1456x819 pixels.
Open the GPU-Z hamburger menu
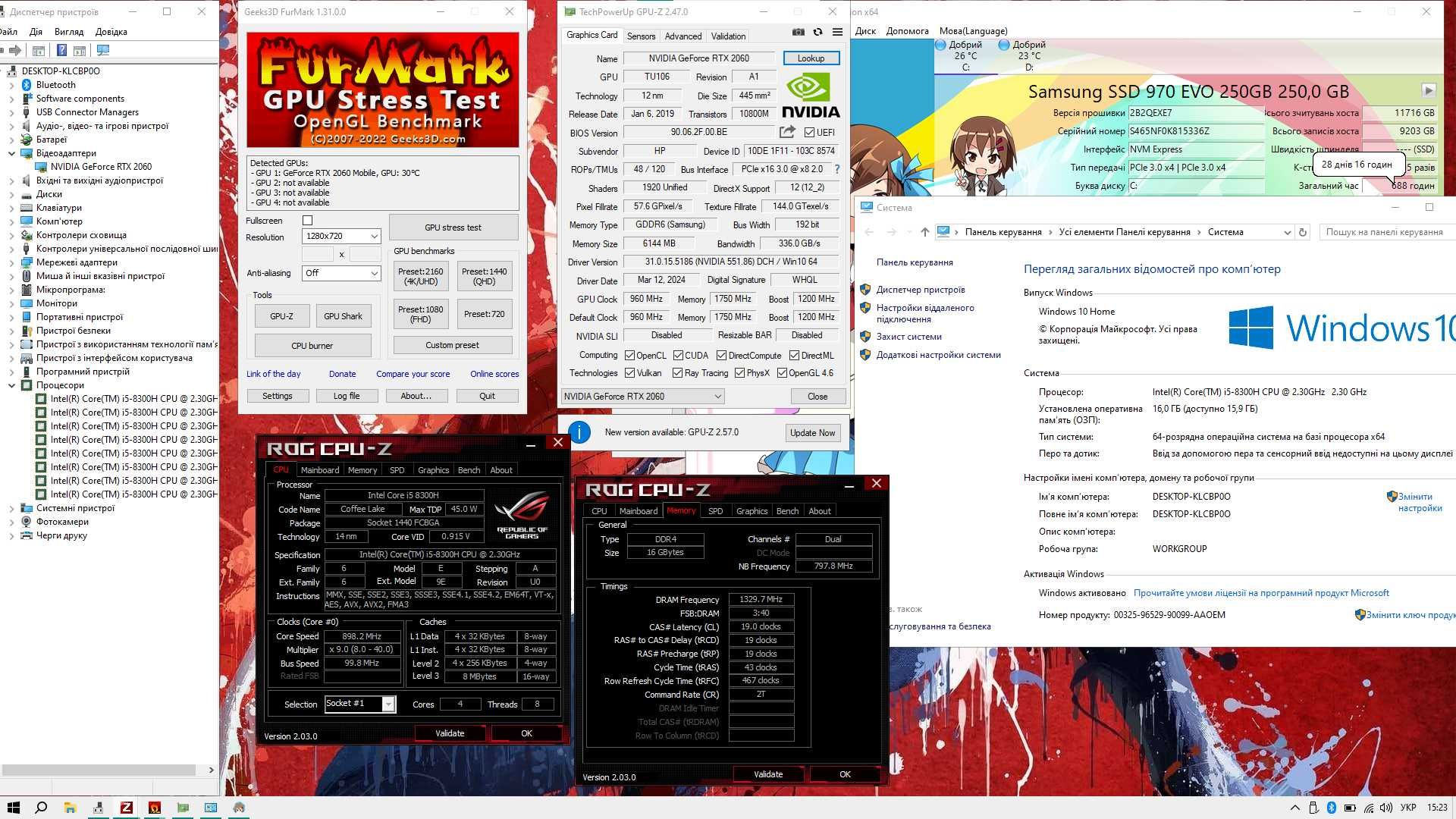point(837,32)
